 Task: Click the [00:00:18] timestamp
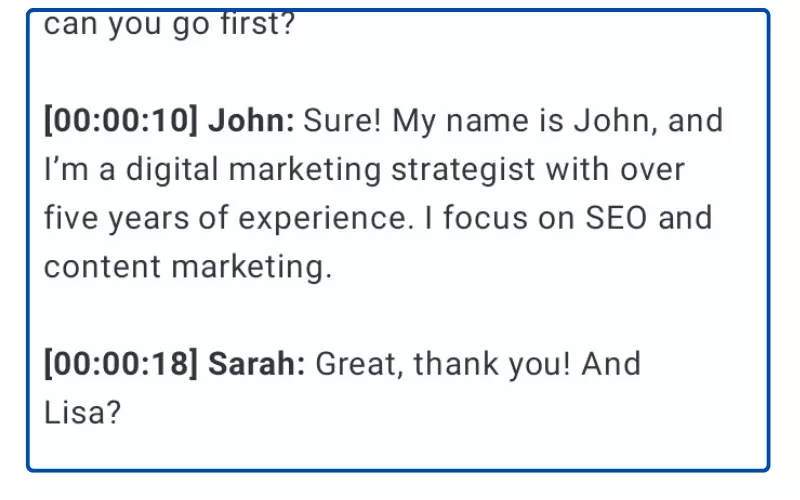122,364
